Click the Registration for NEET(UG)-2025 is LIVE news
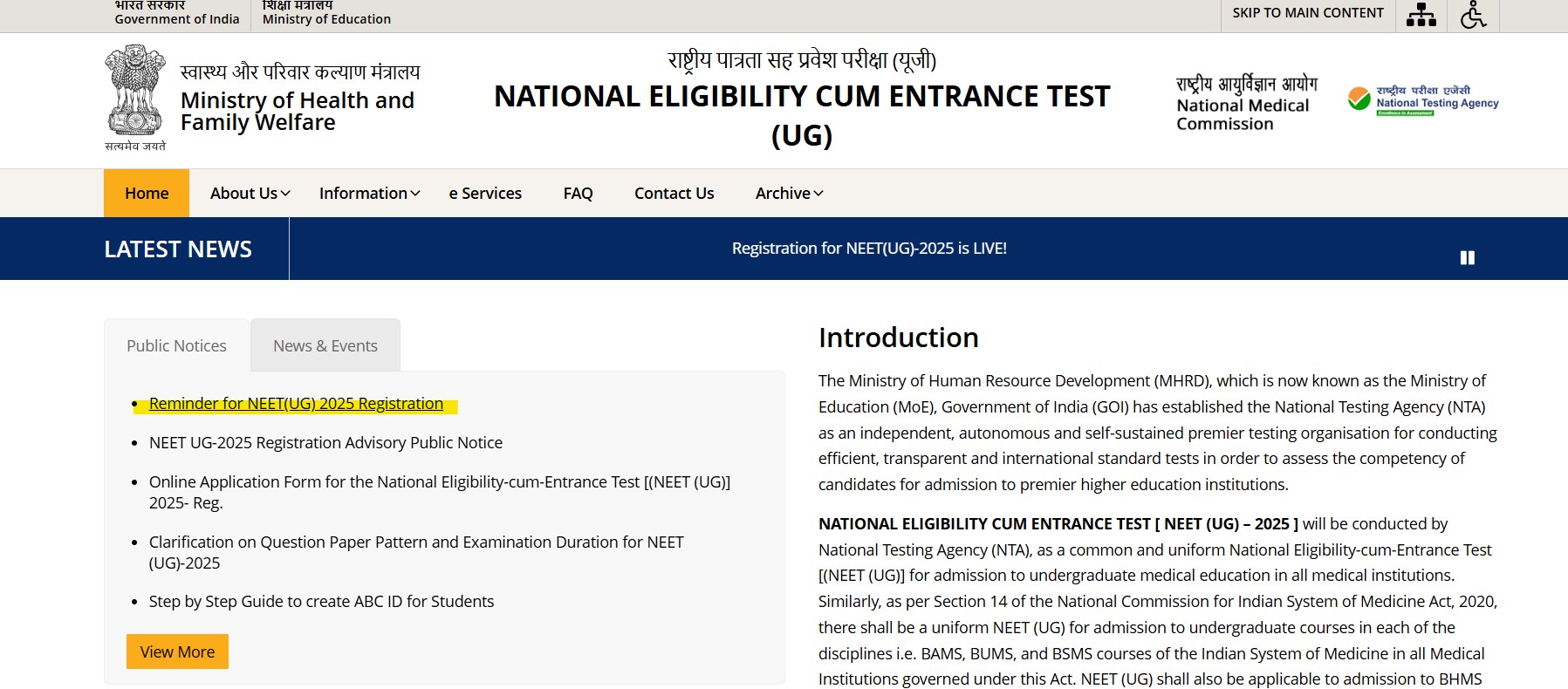Image resolution: width=1568 pixels, height=689 pixels. pyautogui.click(x=869, y=249)
